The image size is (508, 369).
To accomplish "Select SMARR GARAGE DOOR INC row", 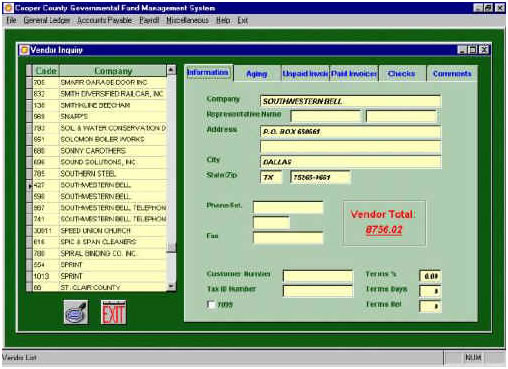I will (x=99, y=82).
